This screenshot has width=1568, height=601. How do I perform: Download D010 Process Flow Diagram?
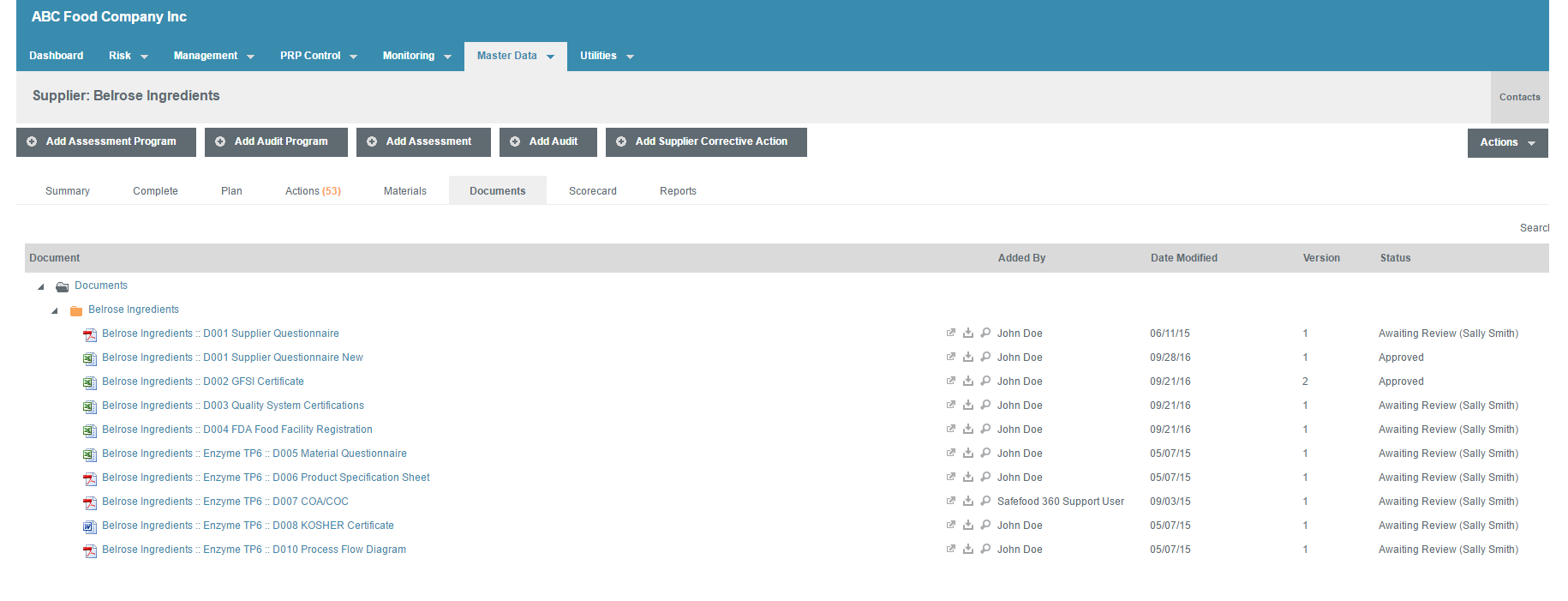[x=968, y=549]
